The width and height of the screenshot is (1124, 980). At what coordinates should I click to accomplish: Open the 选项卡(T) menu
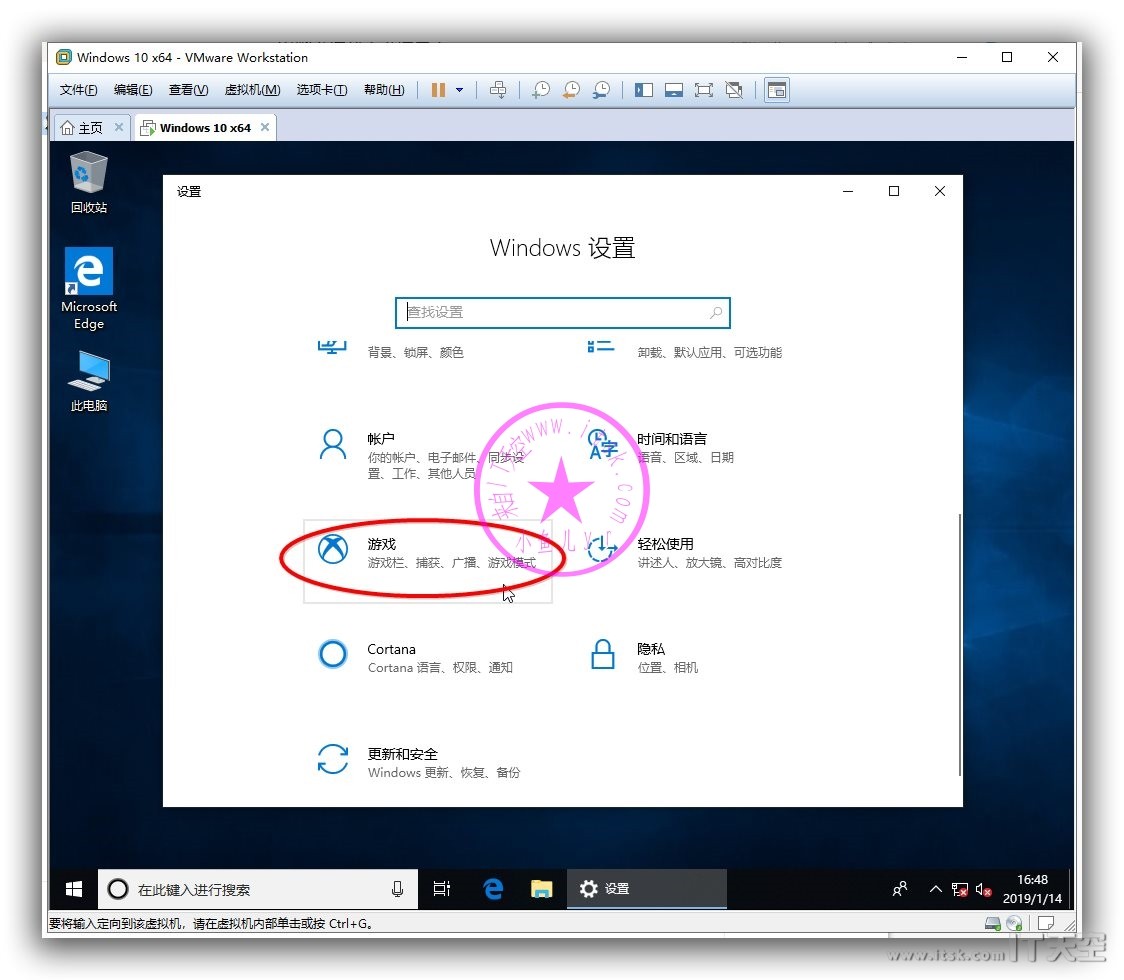(x=322, y=90)
